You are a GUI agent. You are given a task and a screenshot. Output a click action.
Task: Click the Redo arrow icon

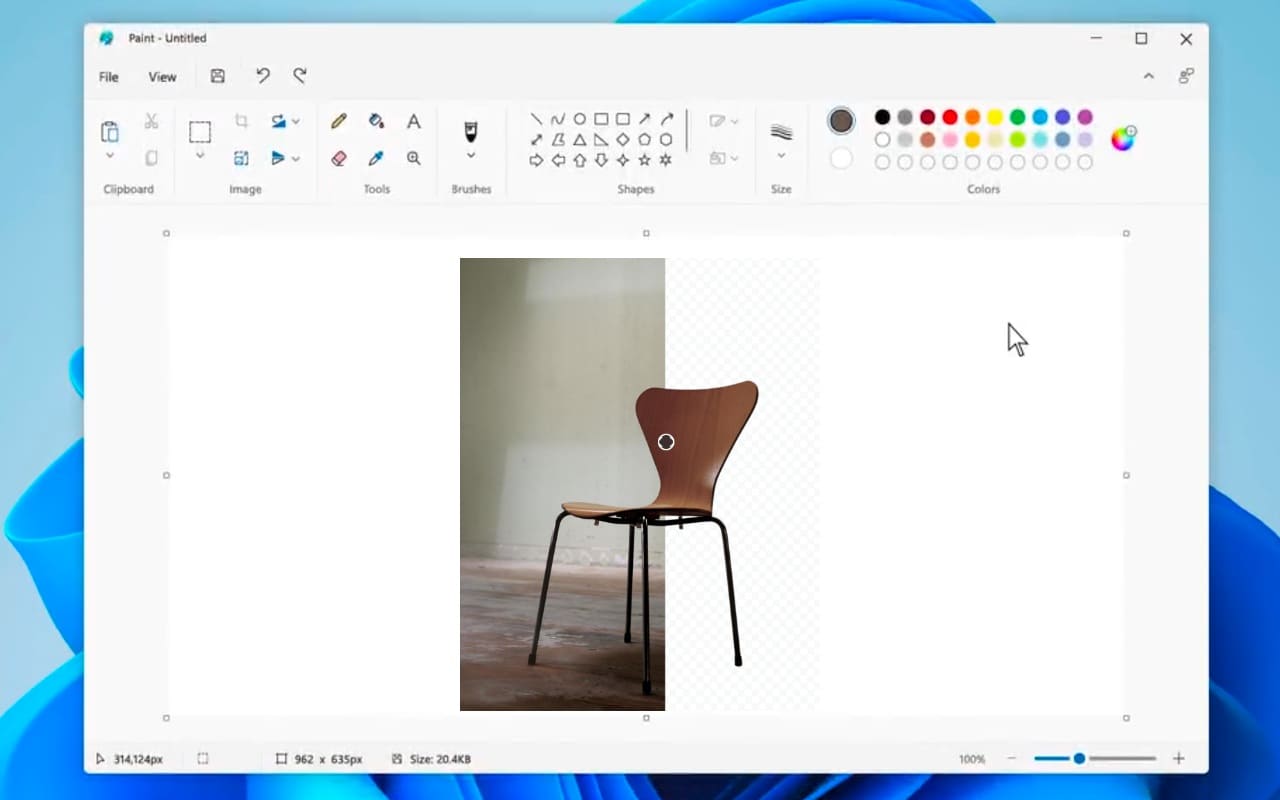[x=299, y=76]
